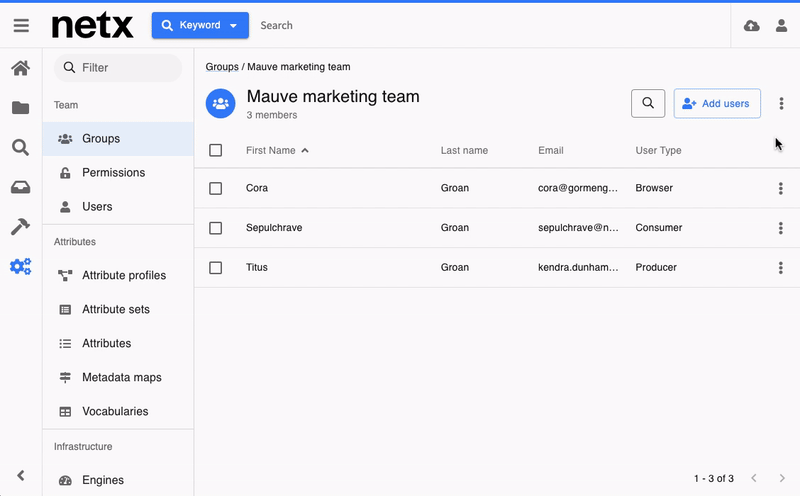
Task: Open the row actions menu for Titus
Action: point(781,268)
